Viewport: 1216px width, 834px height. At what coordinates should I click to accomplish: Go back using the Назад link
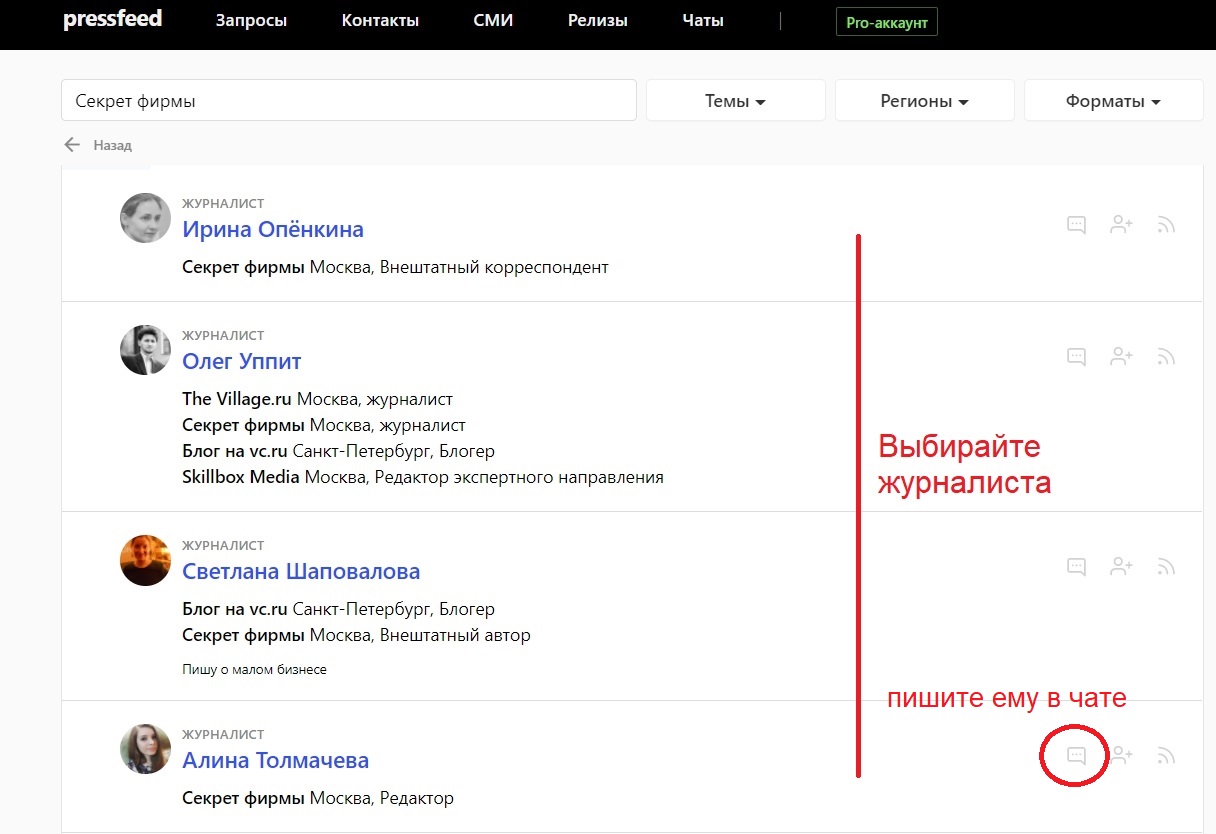[100, 145]
